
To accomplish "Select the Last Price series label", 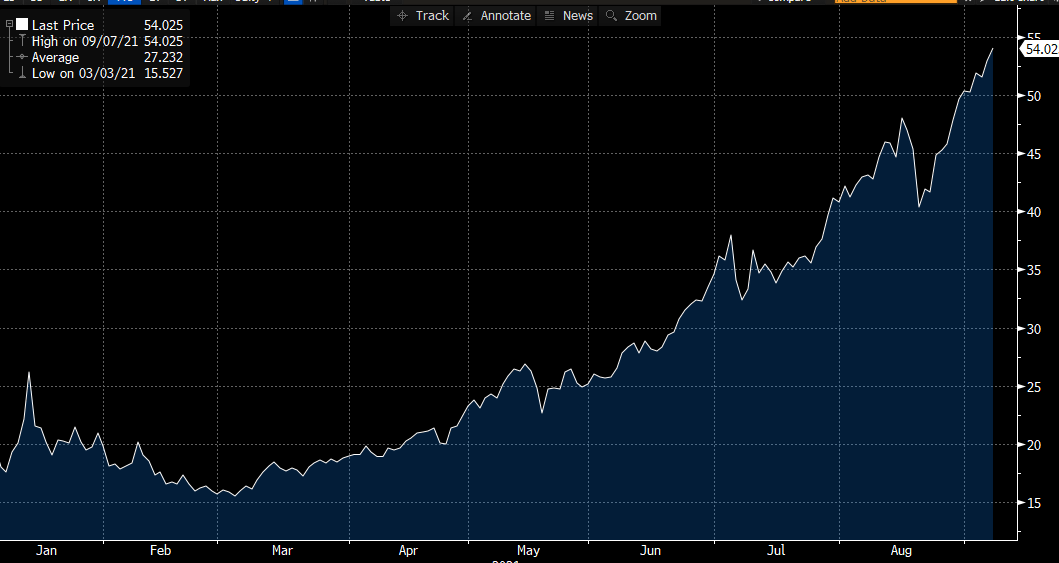I will (x=63, y=25).
